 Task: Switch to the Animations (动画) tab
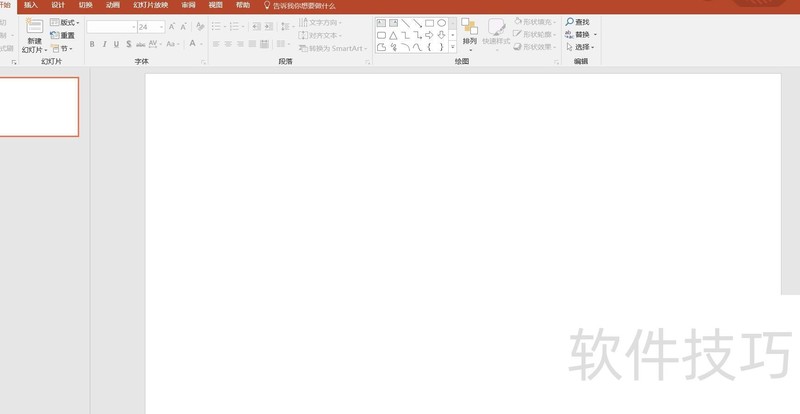click(x=113, y=5)
